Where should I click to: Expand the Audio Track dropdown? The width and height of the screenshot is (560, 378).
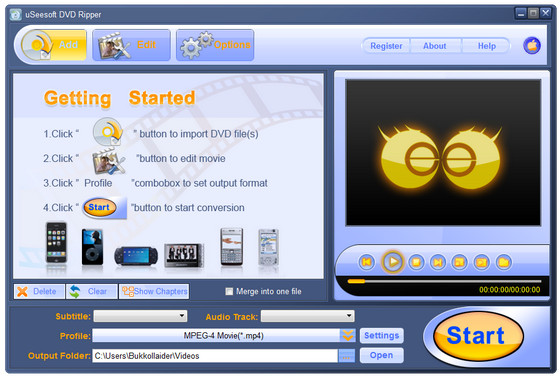pyautogui.click(x=308, y=316)
